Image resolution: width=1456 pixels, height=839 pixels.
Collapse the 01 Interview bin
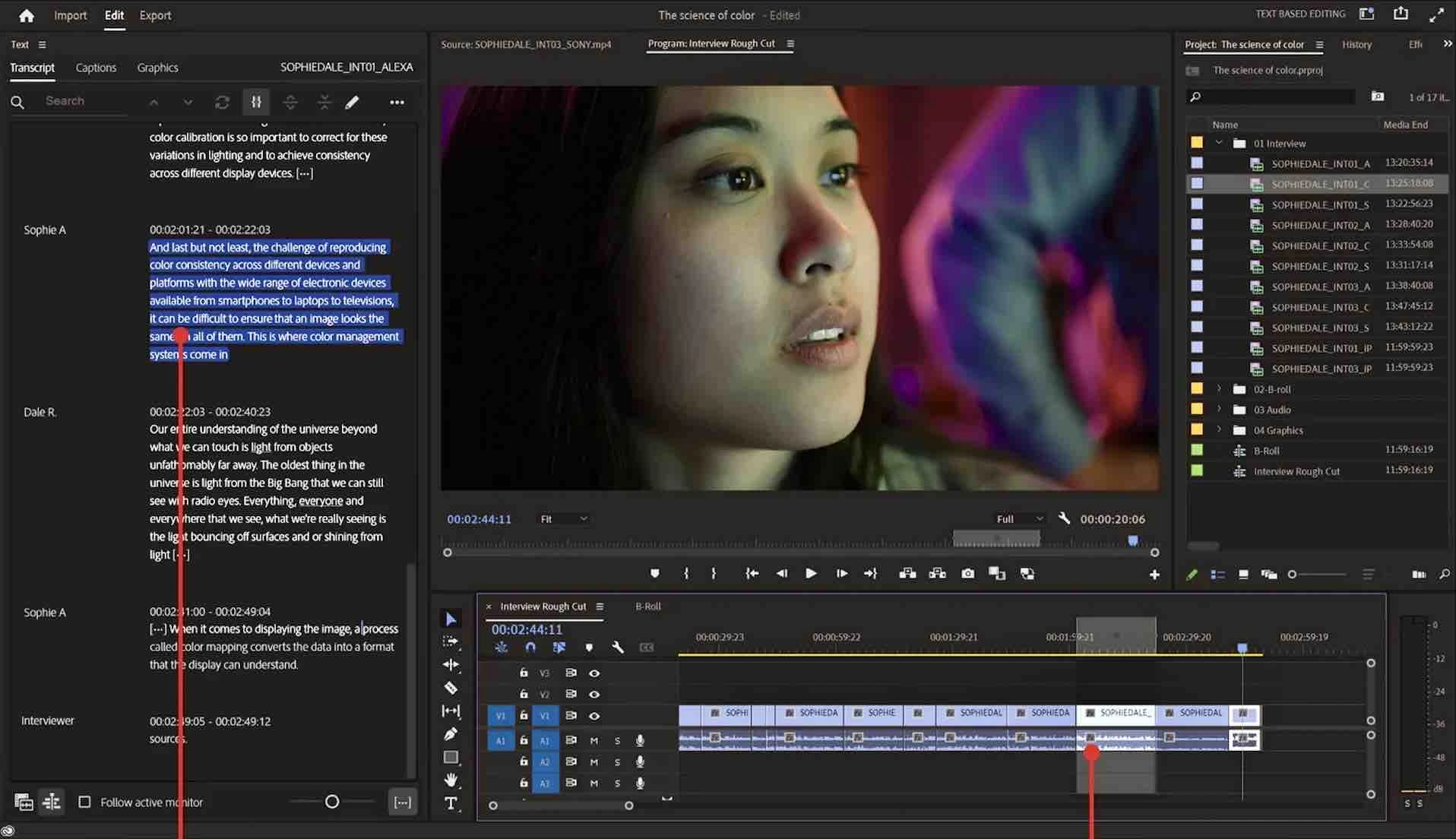(1218, 143)
